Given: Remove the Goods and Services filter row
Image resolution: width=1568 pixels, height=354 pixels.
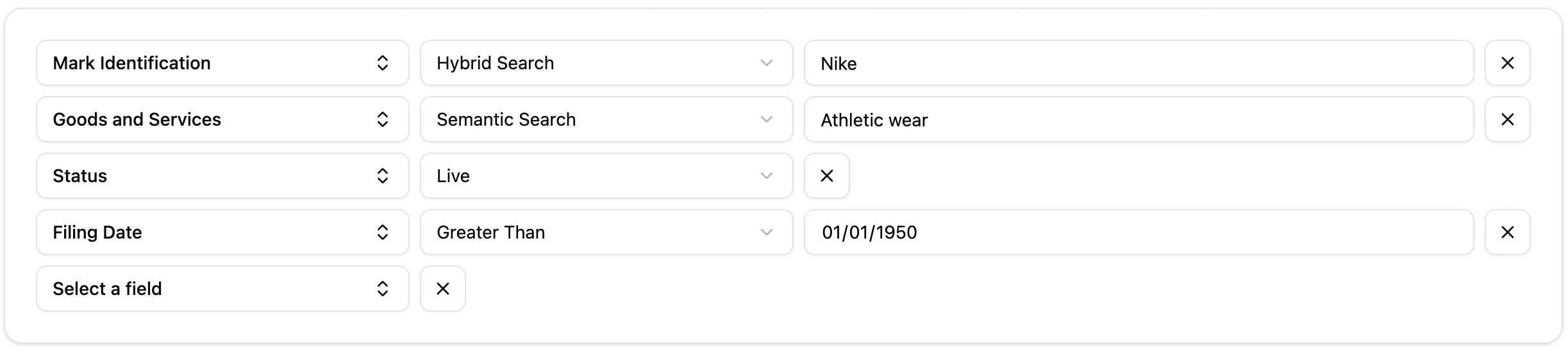Looking at the screenshot, I should (x=1507, y=119).
